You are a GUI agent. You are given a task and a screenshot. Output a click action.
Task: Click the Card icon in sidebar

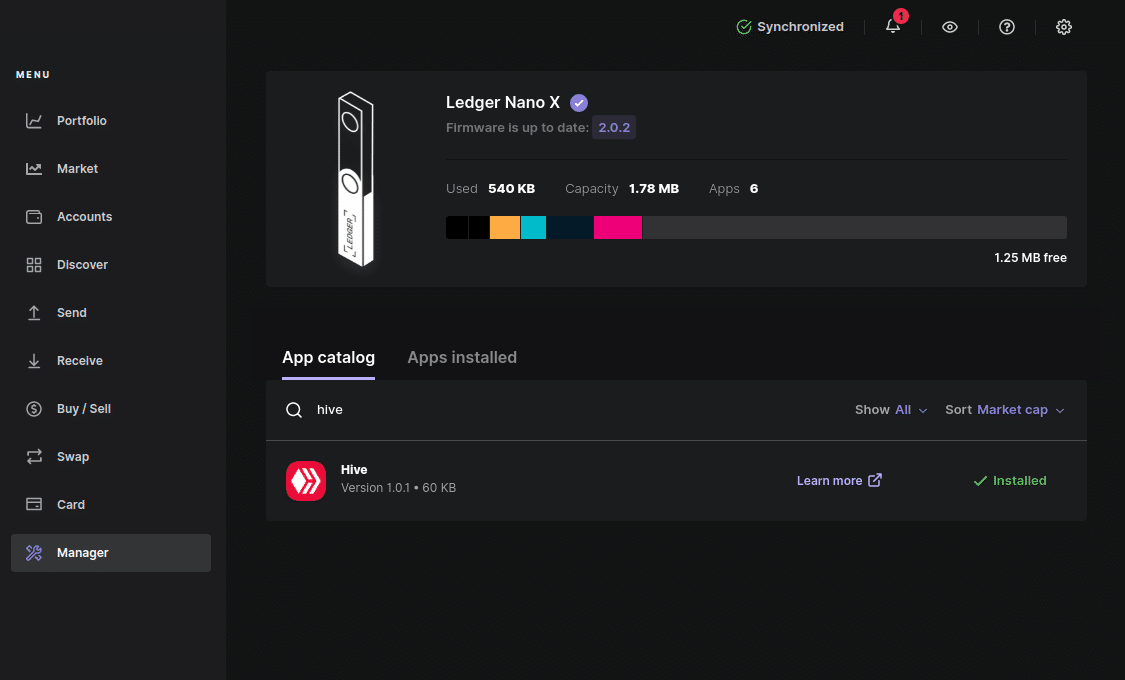[34, 504]
